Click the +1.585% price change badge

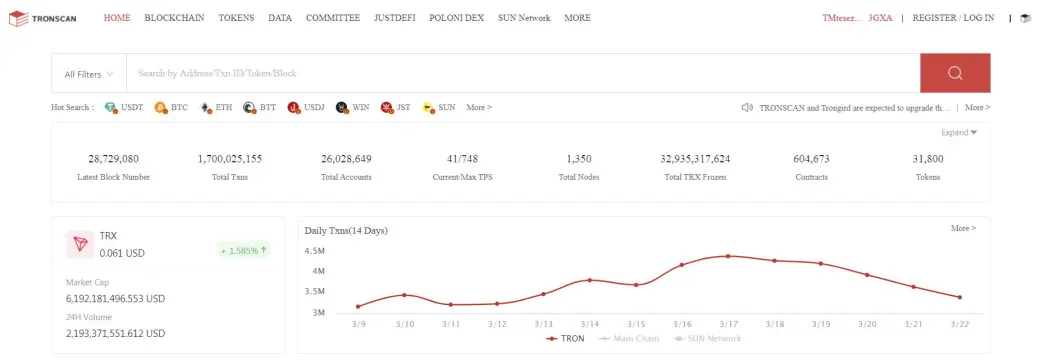click(244, 251)
